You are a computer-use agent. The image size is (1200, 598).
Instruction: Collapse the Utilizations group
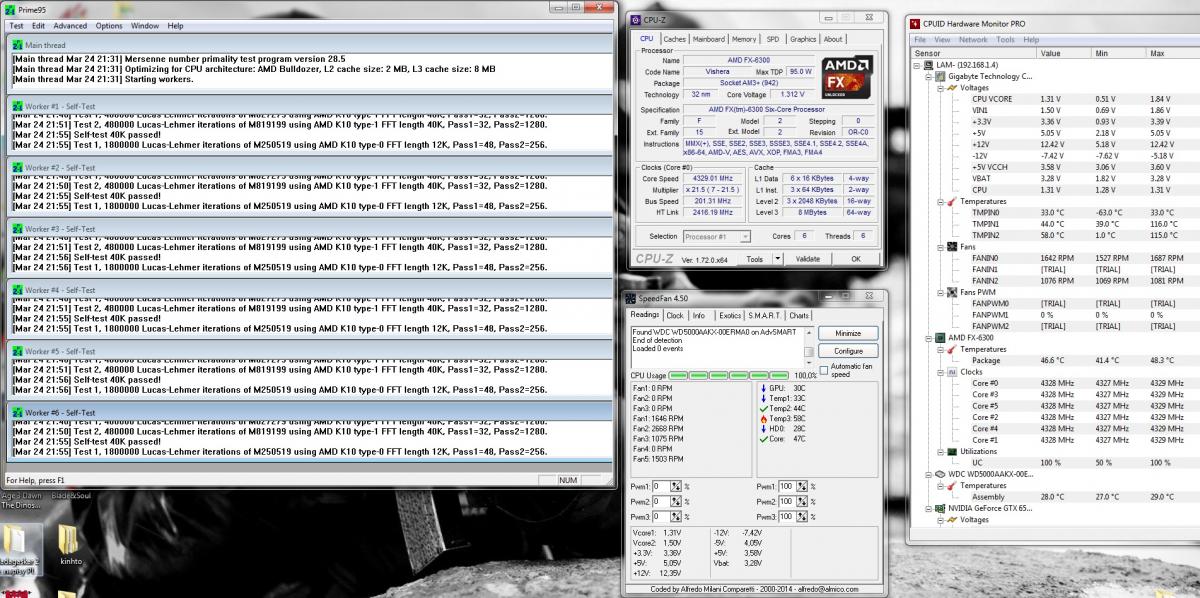[x=939, y=451]
